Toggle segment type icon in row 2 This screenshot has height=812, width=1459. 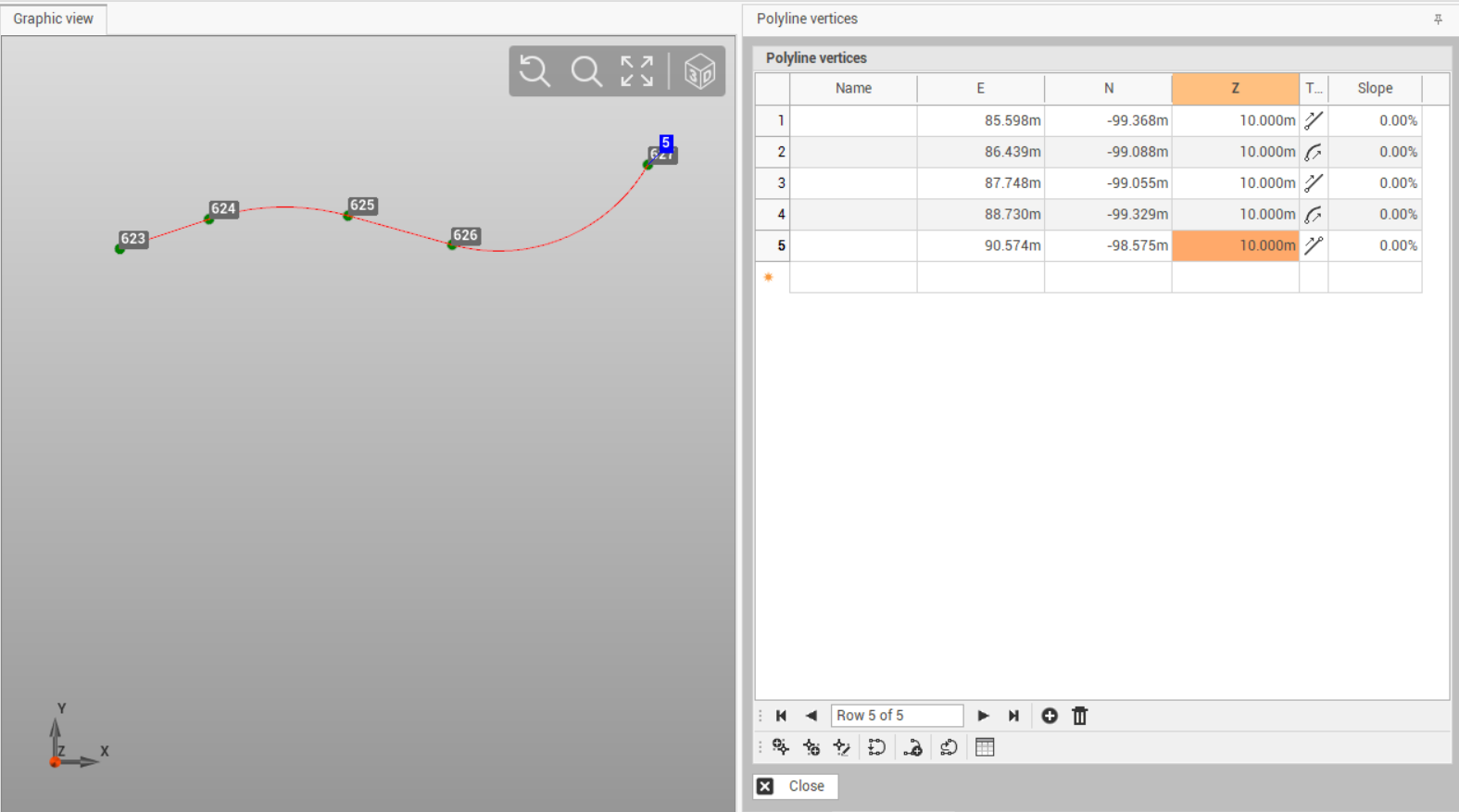(x=1313, y=152)
